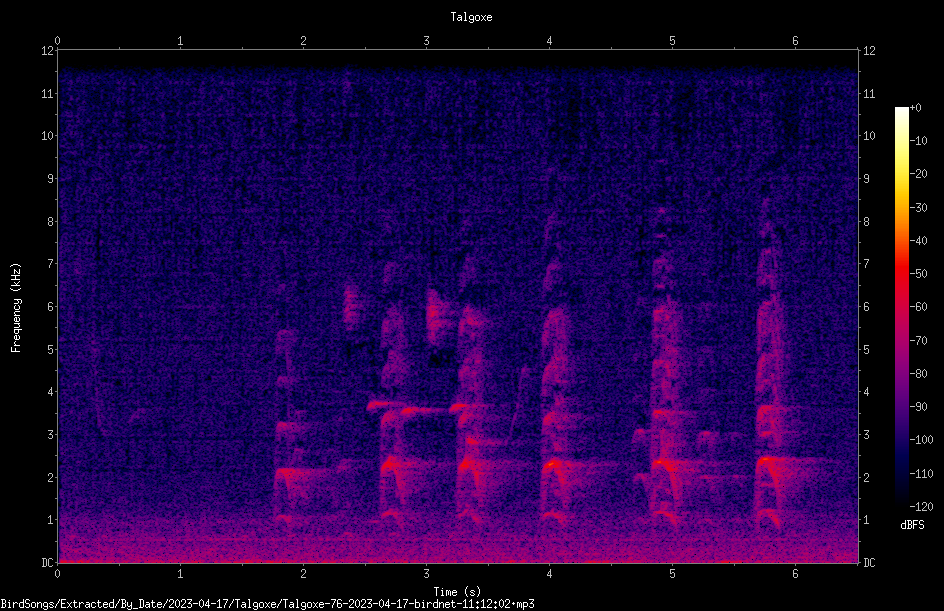The height and width of the screenshot is (611, 944).
Task: Click the Time (s) axis label
Action: [457, 592]
